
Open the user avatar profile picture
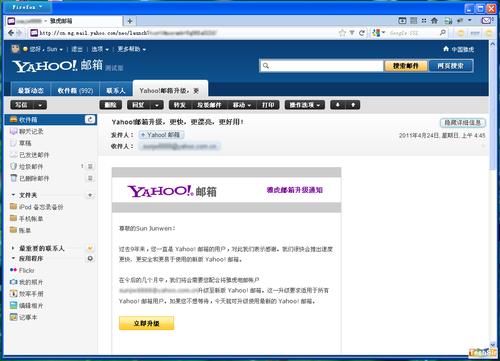tap(15, 49)
